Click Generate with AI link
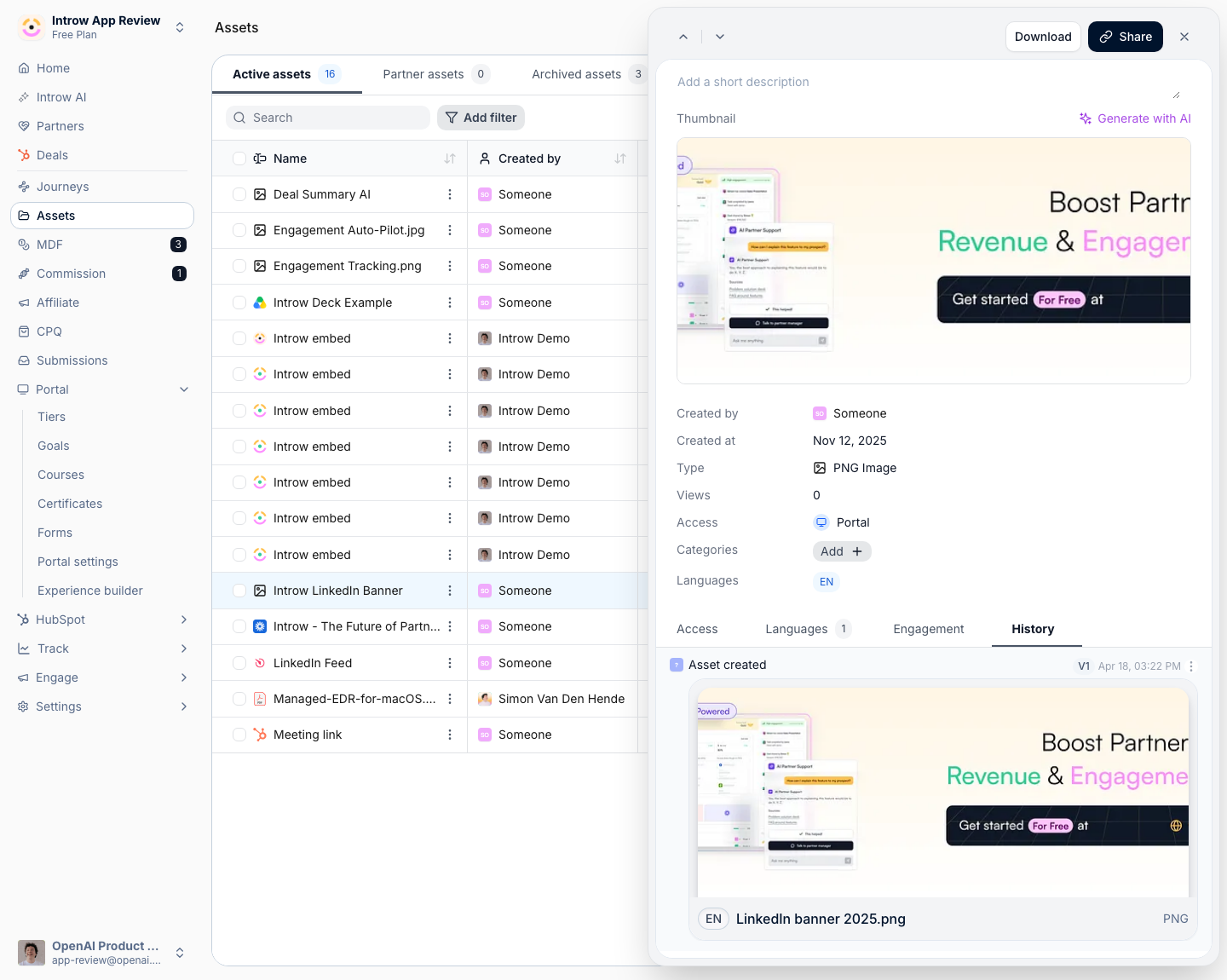This screenshot has height=980, width=1227. [1135, 118]
